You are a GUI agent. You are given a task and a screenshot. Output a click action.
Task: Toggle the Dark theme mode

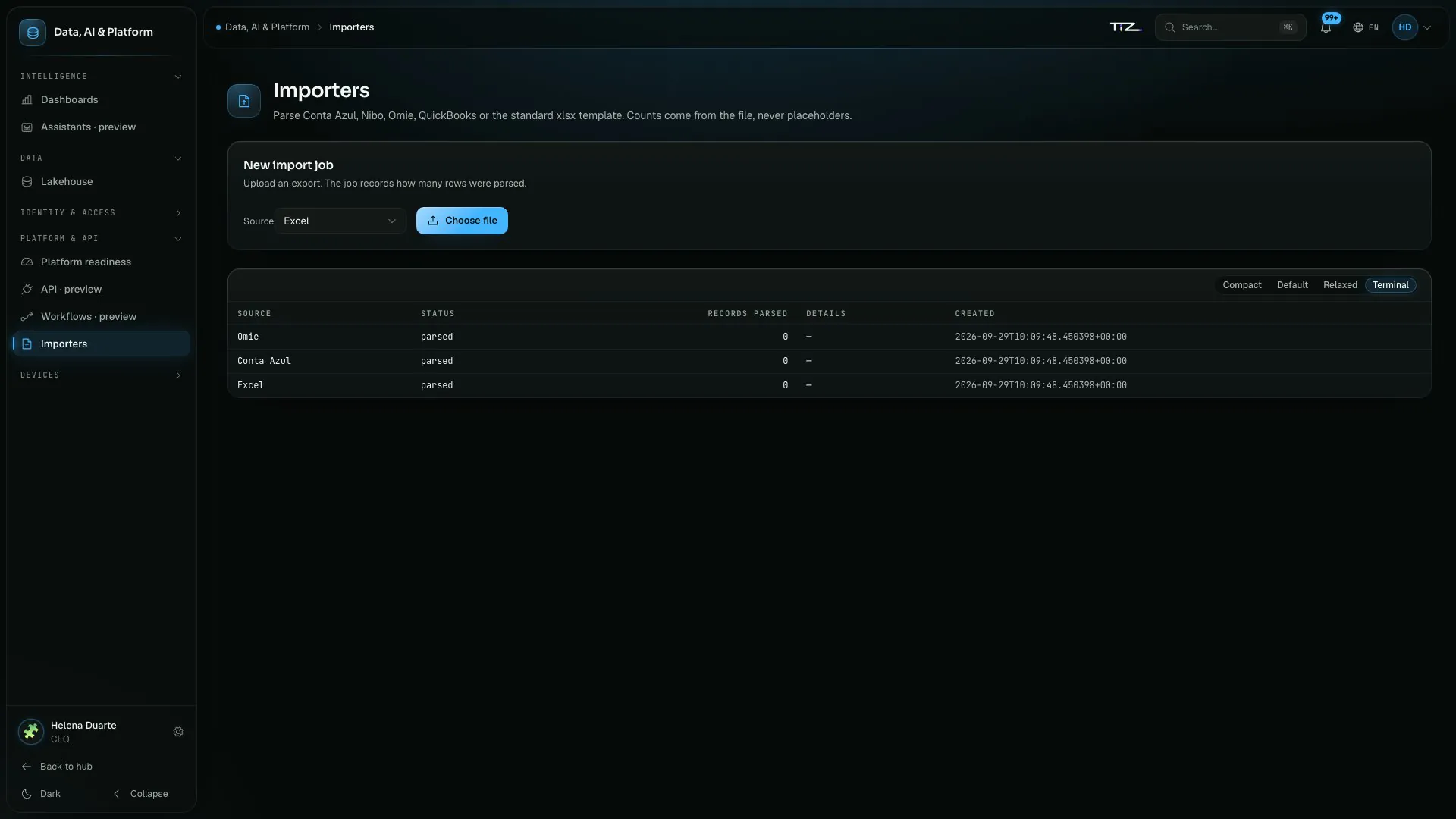42,794
